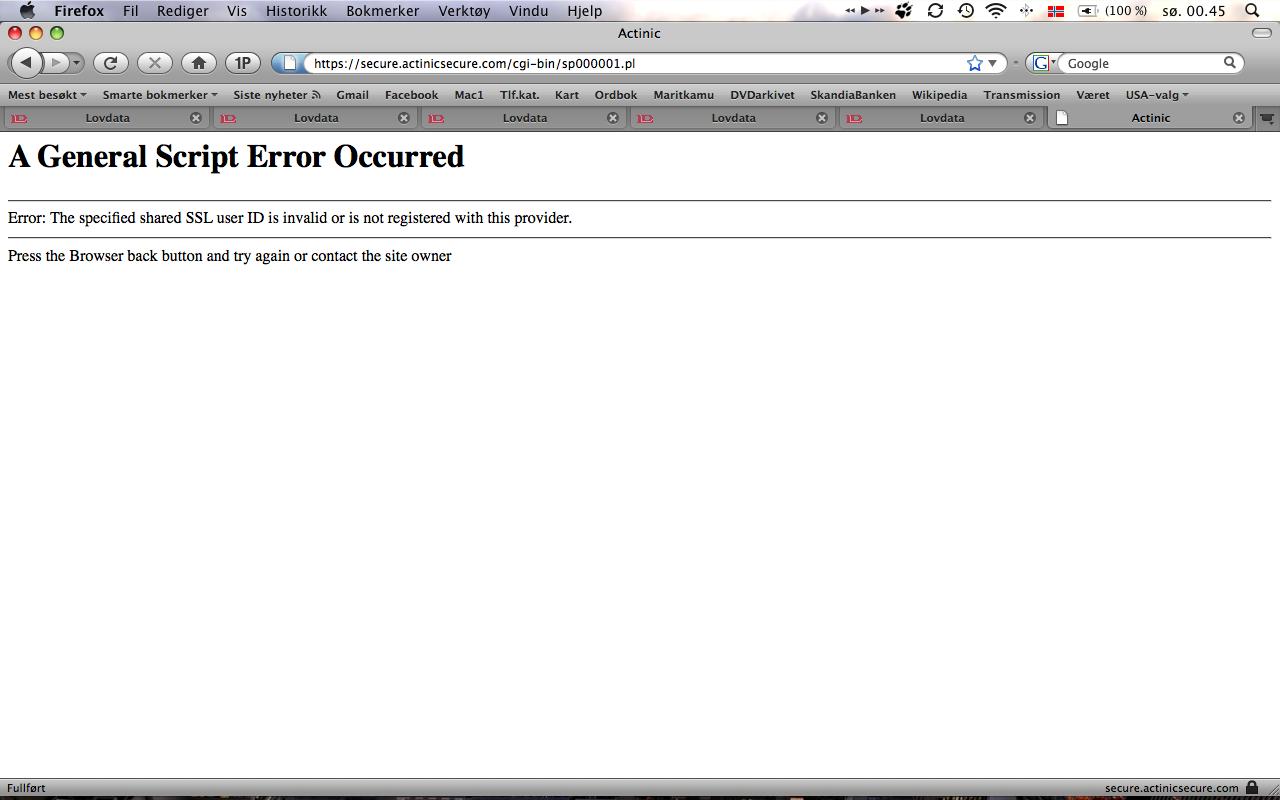Viewport: 1280px width, 800px height.
Task: Click in the Google search field
Action: (x=1142, y=63)
